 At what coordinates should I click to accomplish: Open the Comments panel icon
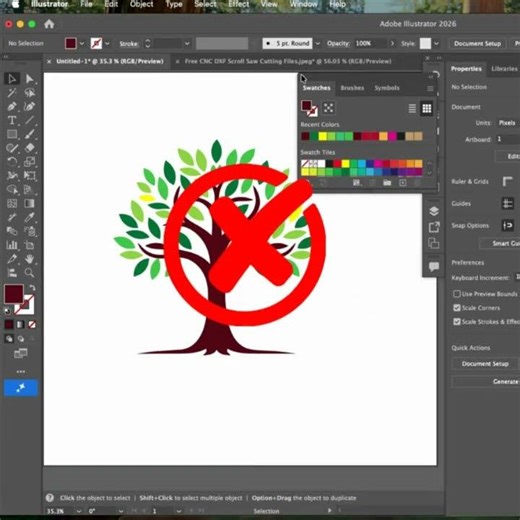434,266
